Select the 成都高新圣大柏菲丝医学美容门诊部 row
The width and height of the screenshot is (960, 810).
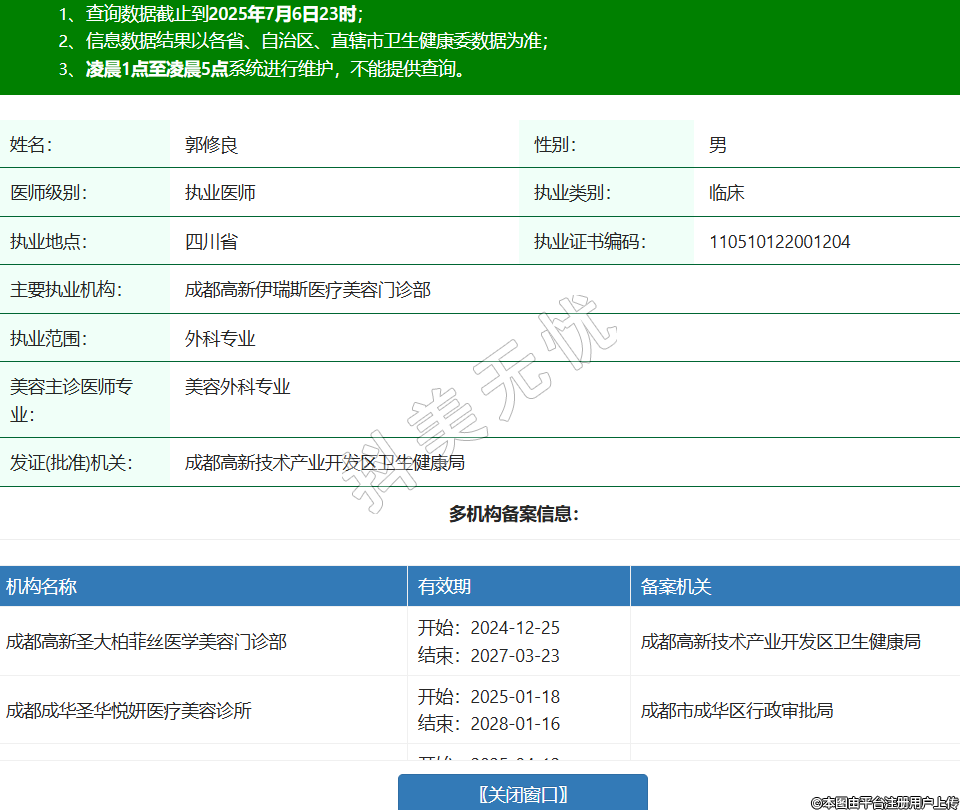[x=146, y=642]
